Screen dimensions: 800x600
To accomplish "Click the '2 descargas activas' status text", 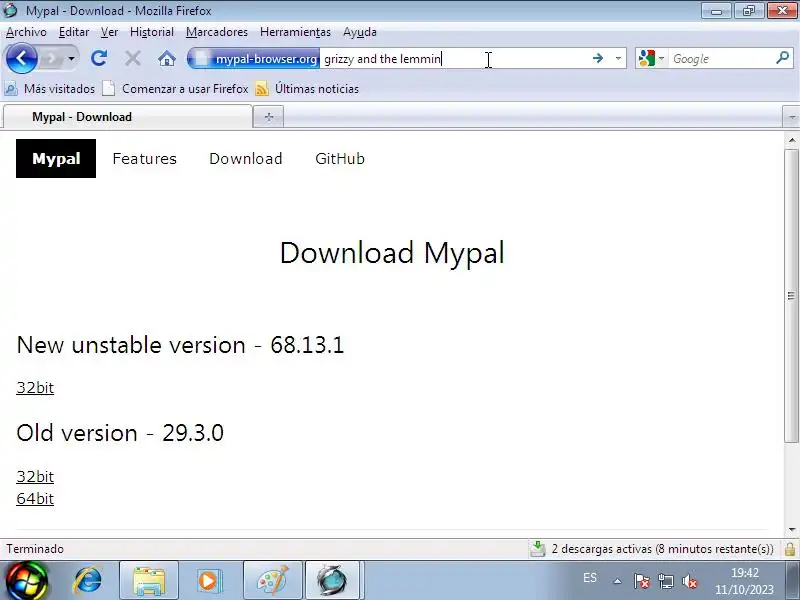I will (x=663, y=549).
